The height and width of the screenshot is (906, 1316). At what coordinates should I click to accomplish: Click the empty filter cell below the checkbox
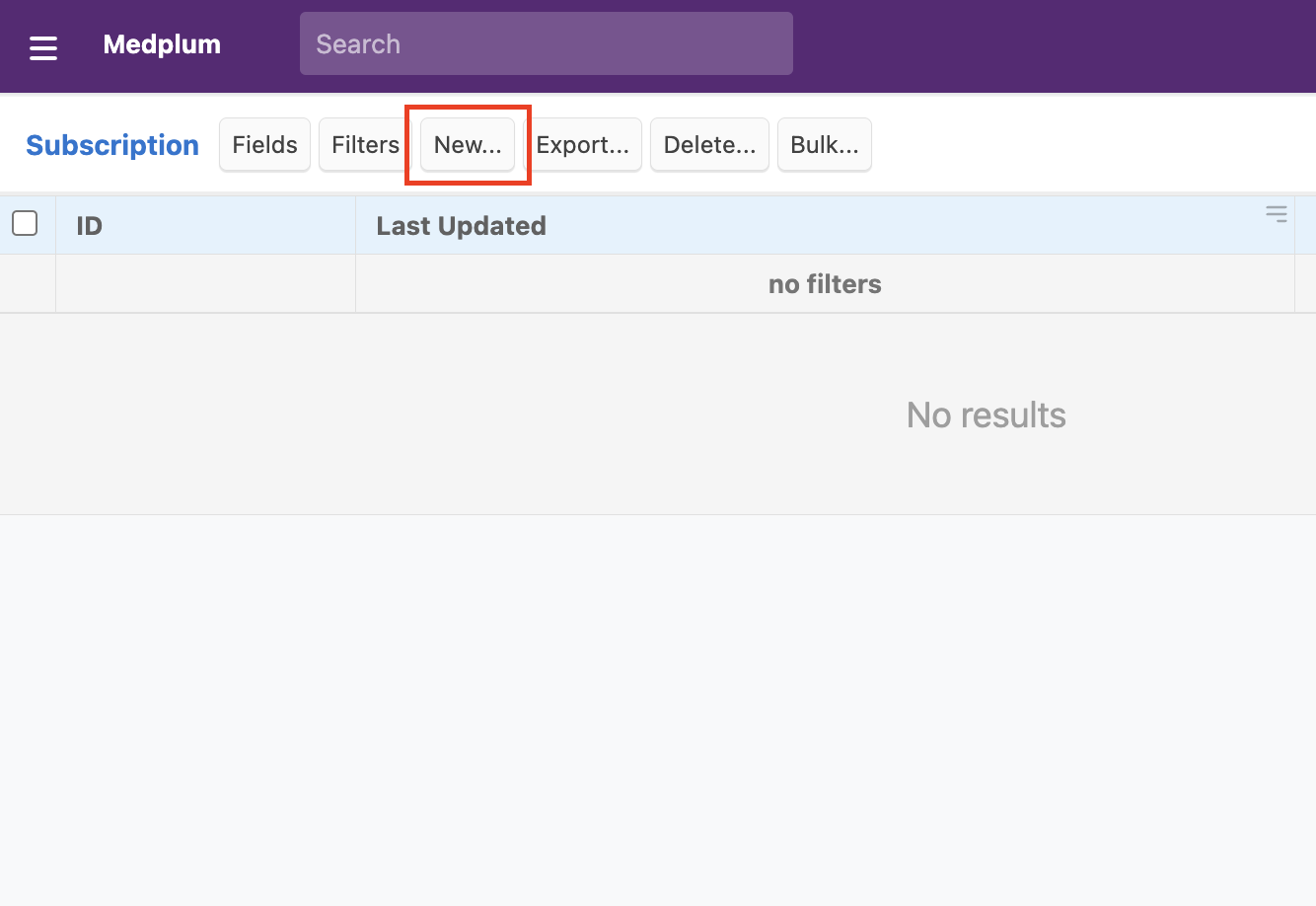tap(28, 284)
